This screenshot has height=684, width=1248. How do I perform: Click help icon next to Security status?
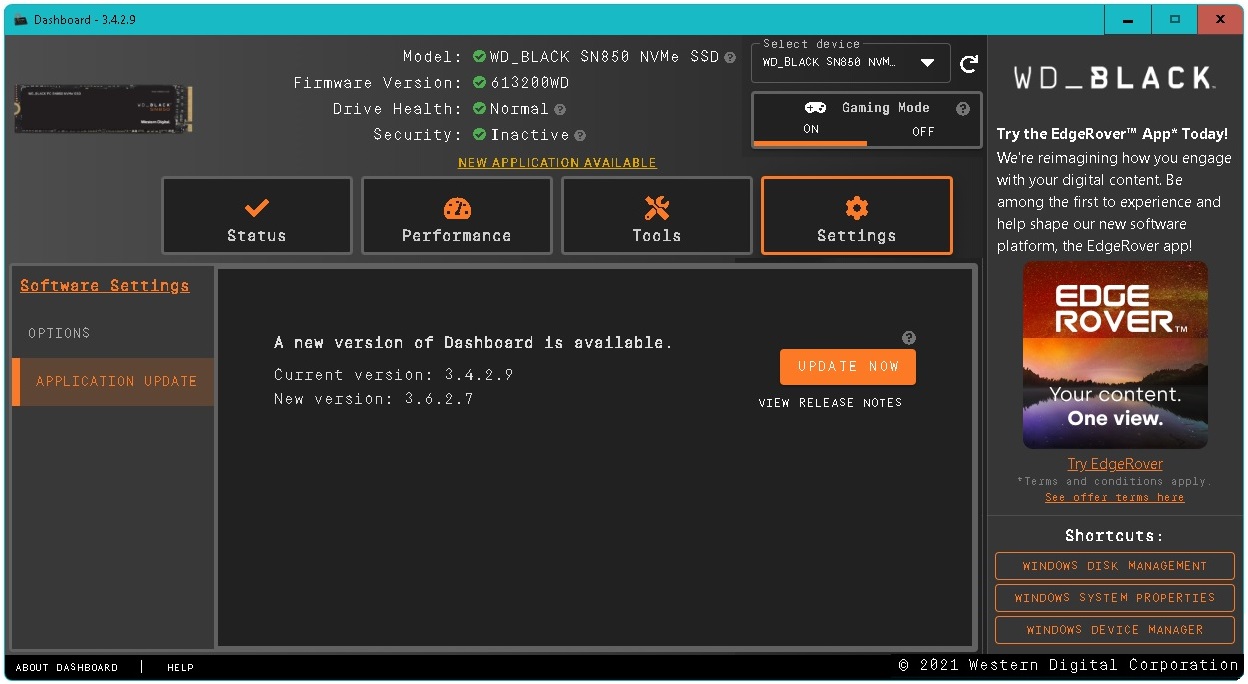[x=580, y=135]
